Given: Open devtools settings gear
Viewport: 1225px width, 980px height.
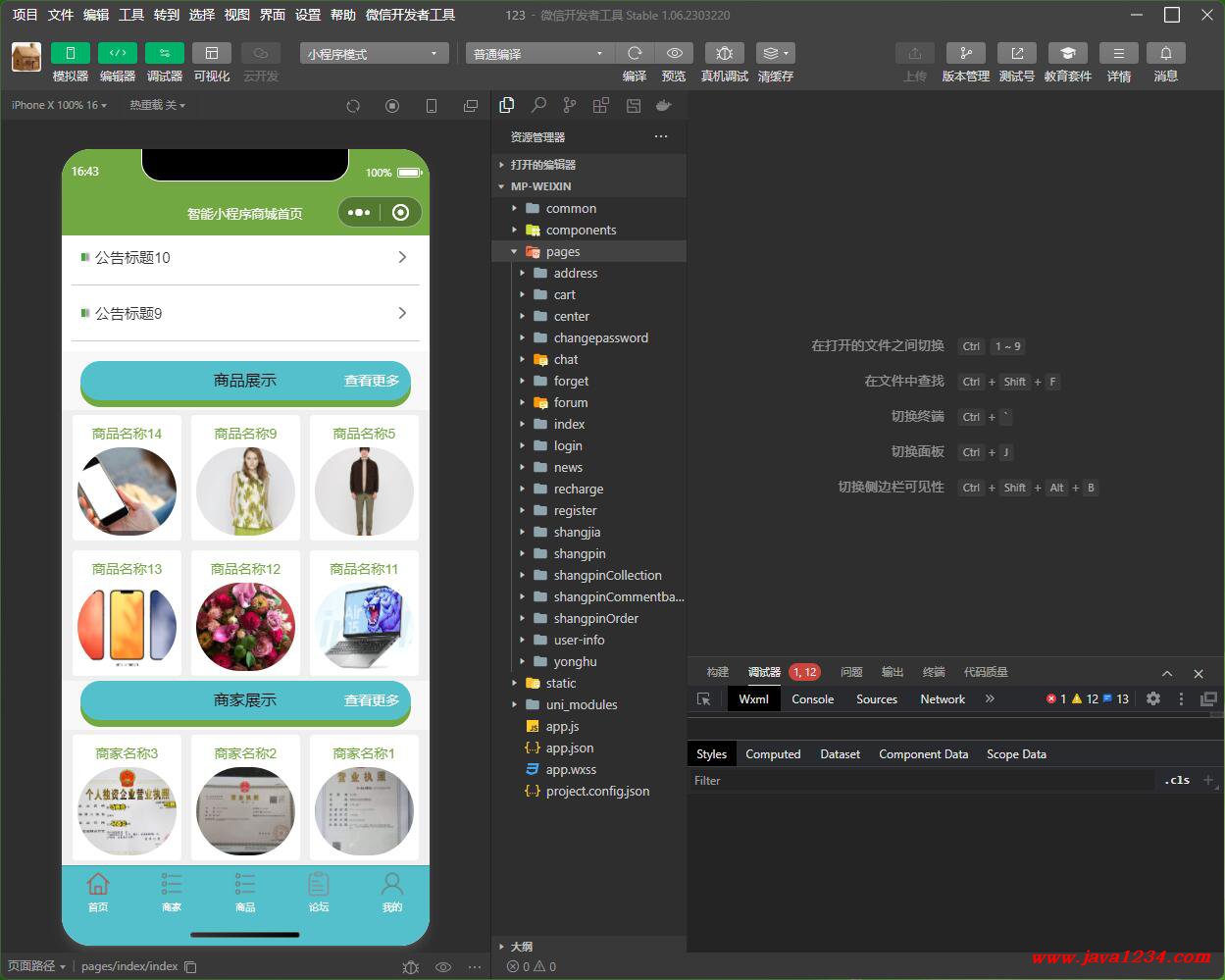Looking at the screenshot, I should point(1153,699).
